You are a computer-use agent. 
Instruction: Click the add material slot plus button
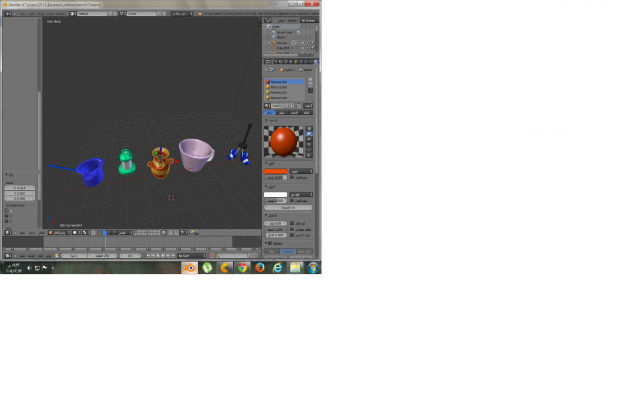coord(310,79)
